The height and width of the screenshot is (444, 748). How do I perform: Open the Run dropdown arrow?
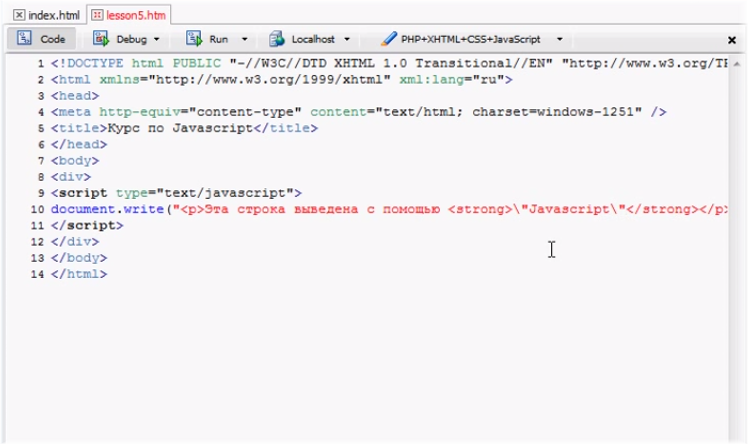pyautogui.click(x=245, y=40)
